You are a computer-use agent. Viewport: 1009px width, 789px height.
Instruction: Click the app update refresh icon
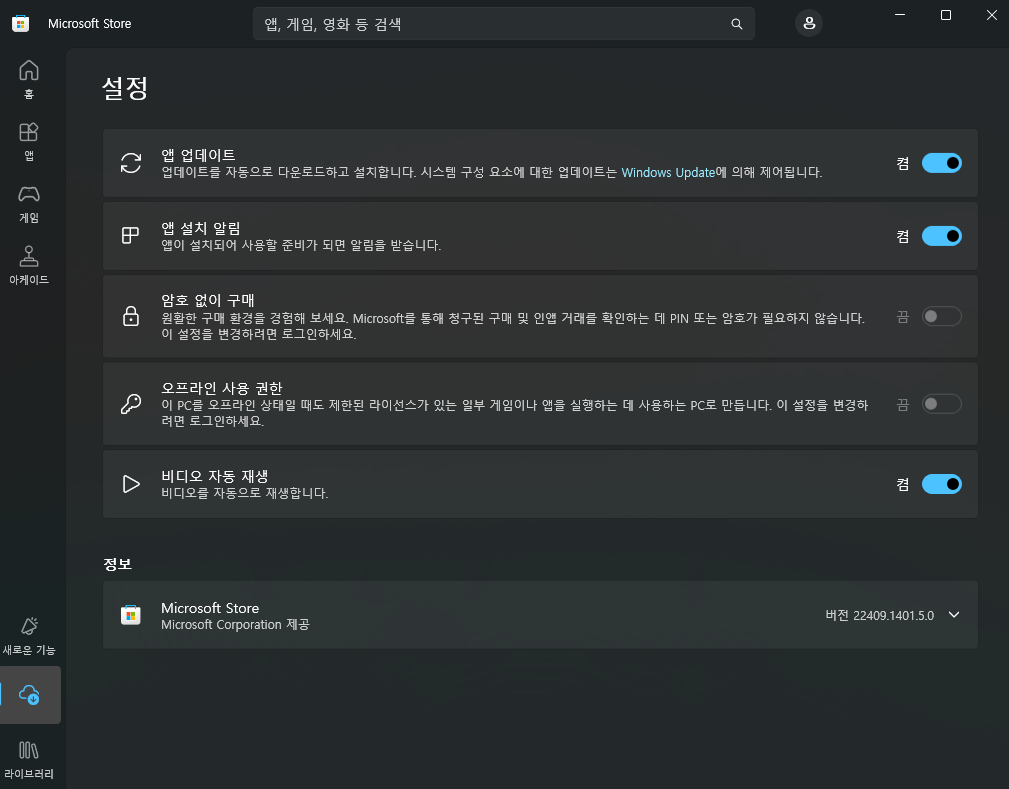click(x=131, y=163)
